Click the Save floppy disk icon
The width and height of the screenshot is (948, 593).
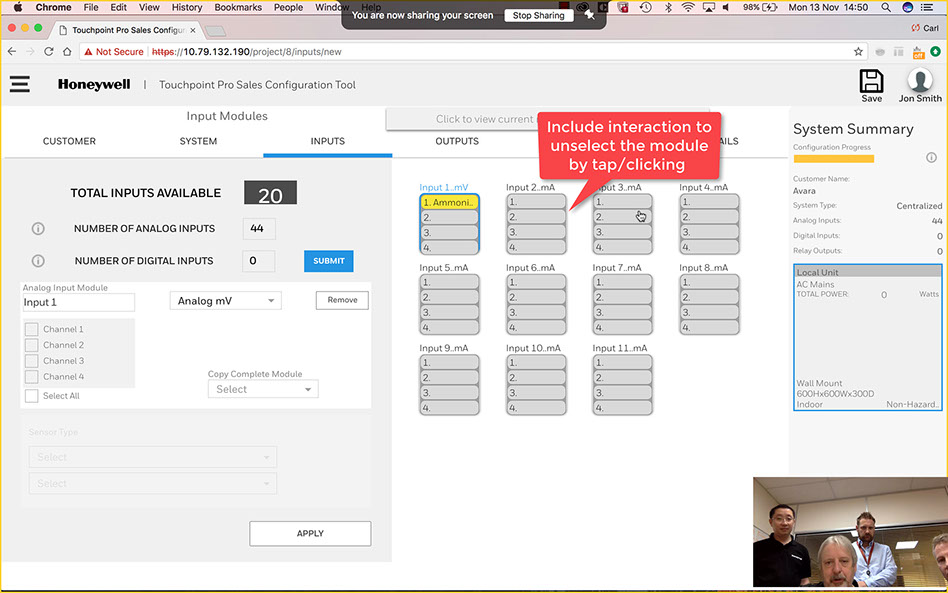click(x=871, y=81)
